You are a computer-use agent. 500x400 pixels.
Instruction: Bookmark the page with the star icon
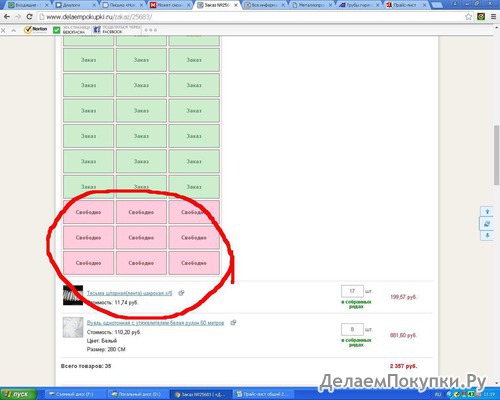pos(468,17)
